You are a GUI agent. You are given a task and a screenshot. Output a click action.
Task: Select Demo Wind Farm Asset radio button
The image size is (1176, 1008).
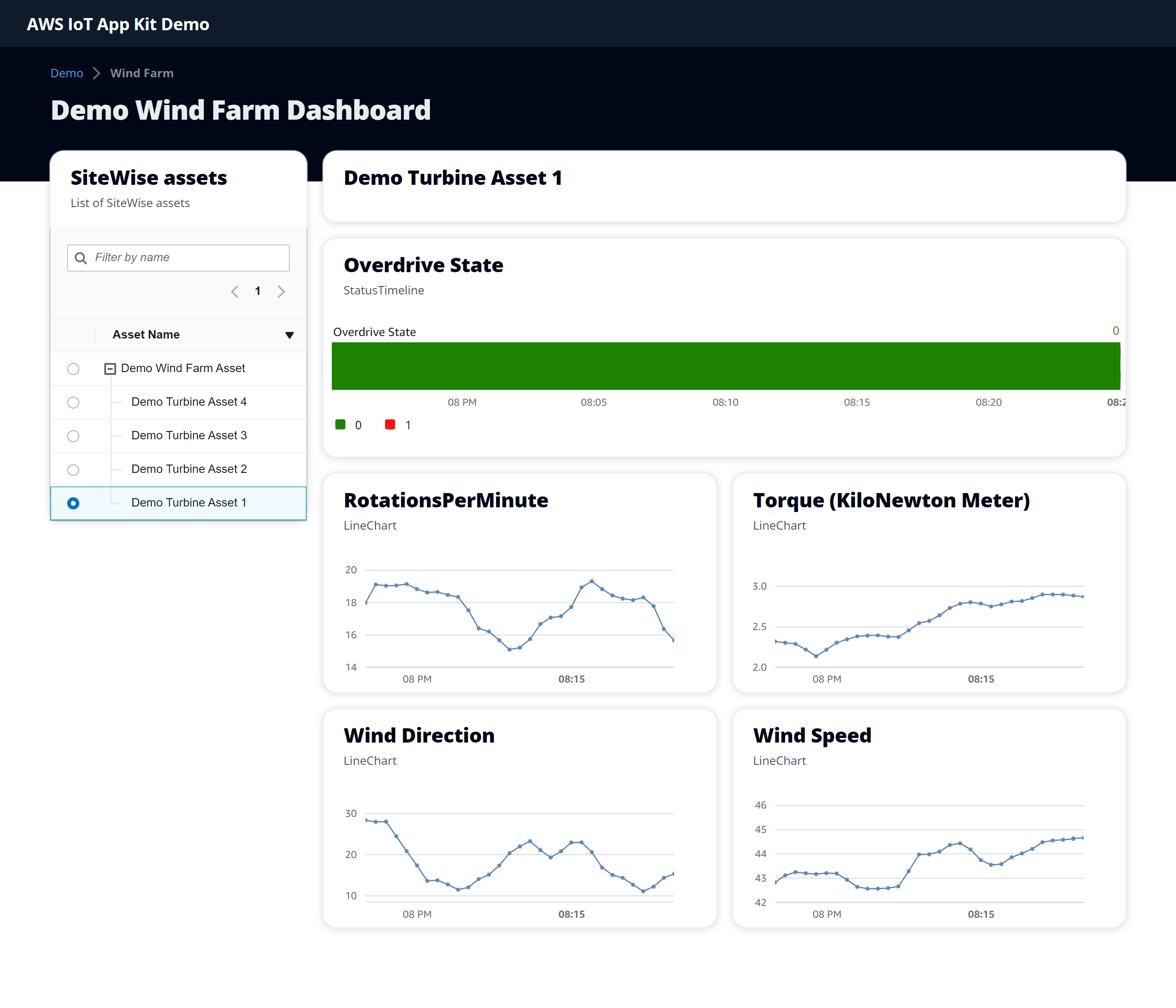[x=73, y=369]
